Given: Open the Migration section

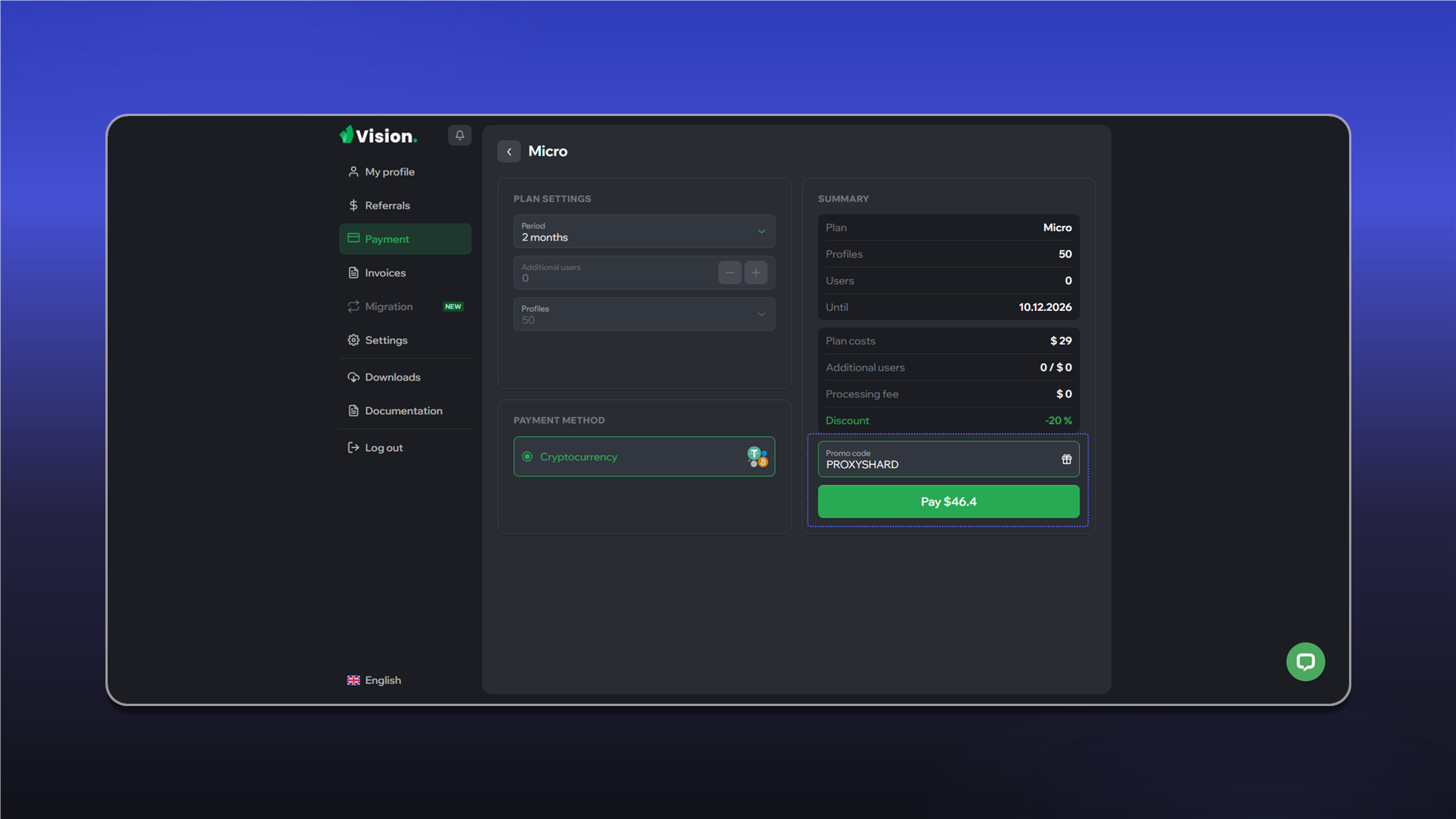Looking at the screenshot, I should click(405, 306).
